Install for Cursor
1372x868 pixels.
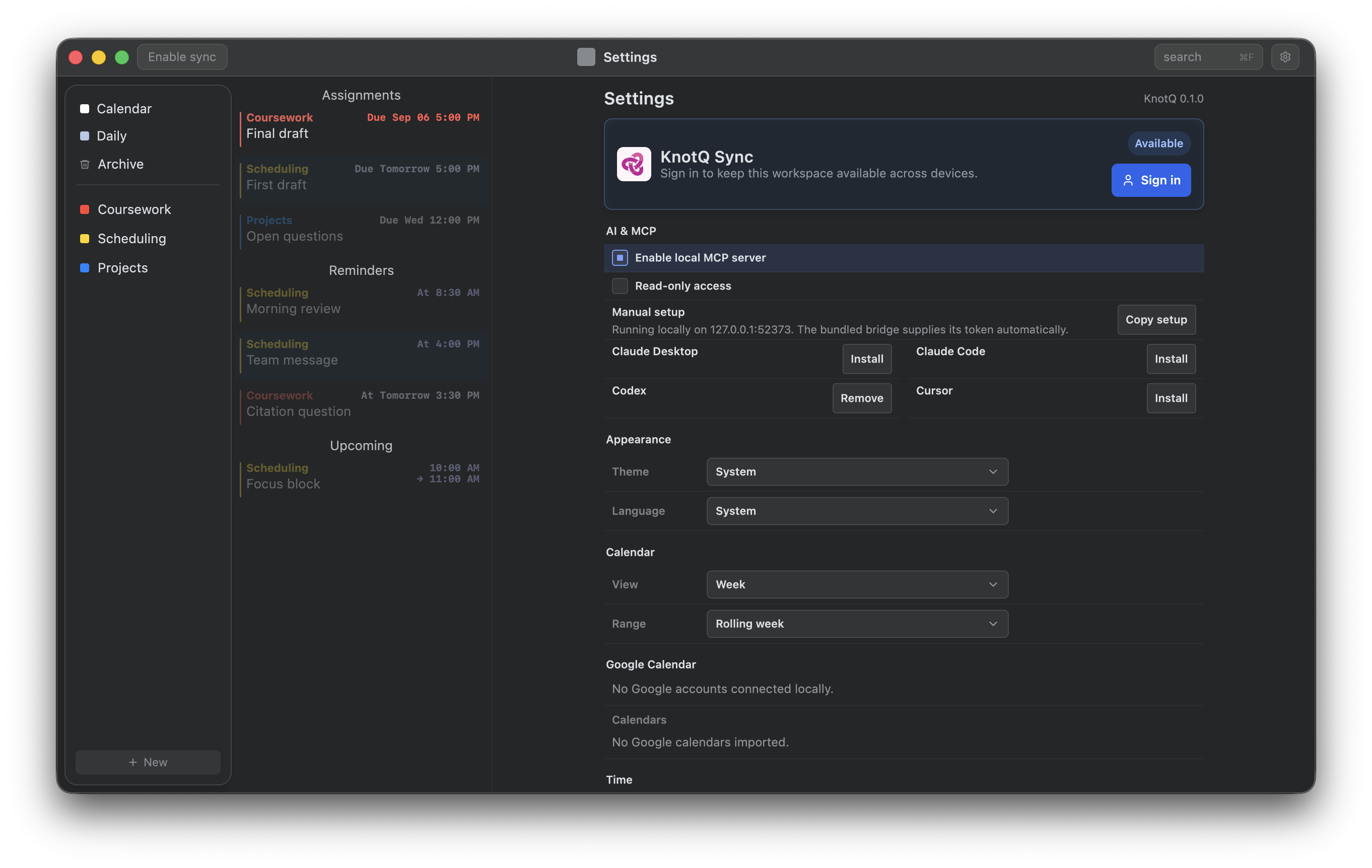(x=1171, y=398)
